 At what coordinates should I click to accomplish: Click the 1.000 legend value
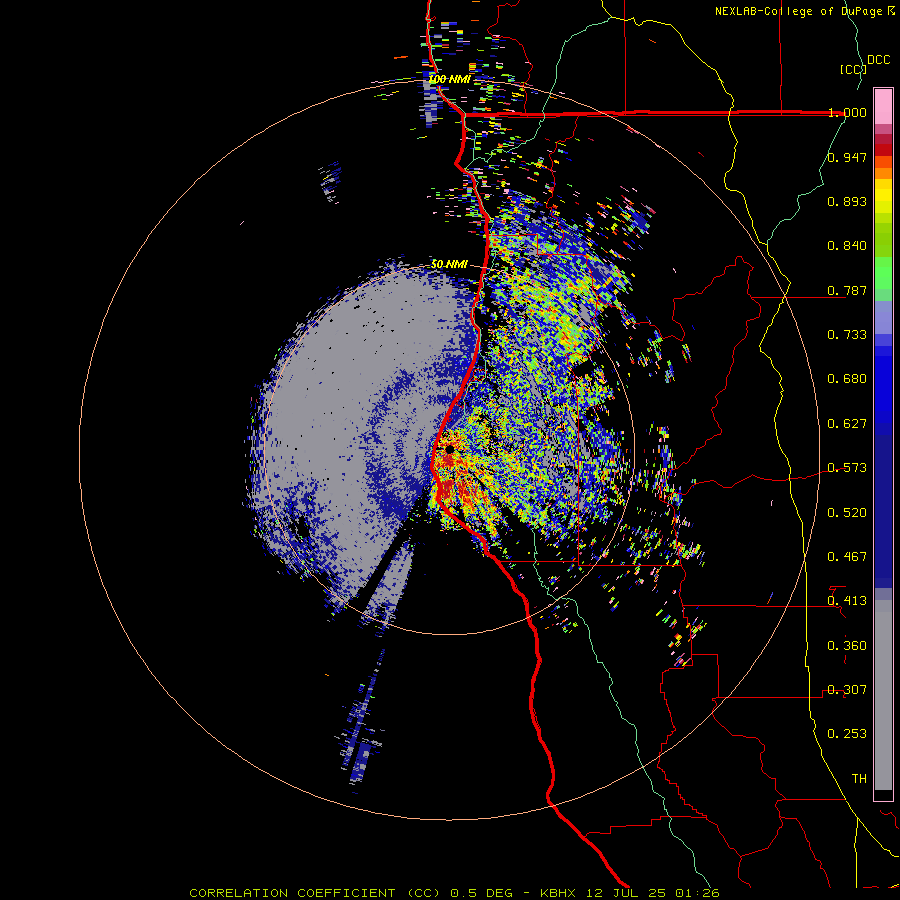847,112
